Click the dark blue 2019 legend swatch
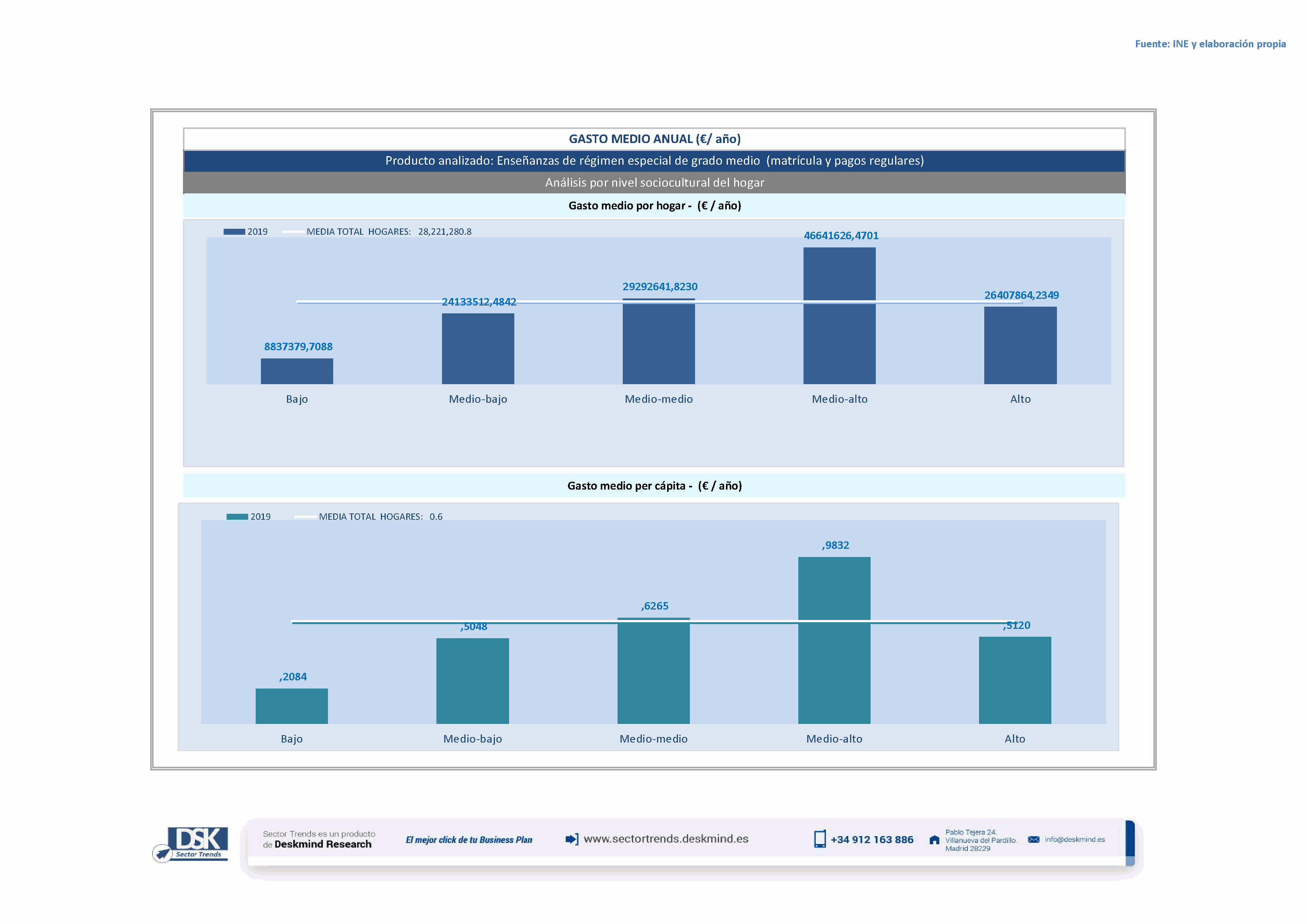 click(234, 232)
